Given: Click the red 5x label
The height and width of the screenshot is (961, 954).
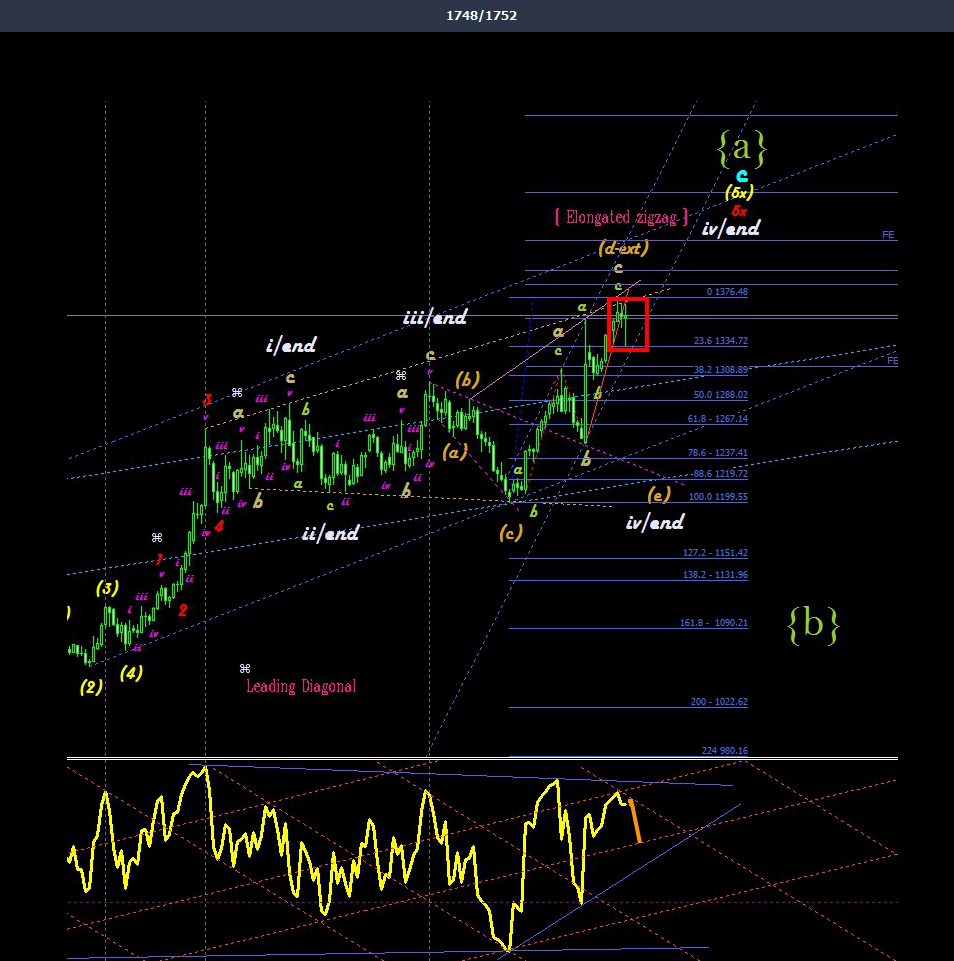Looking at the screenshot, I should (x=739, y=211).
